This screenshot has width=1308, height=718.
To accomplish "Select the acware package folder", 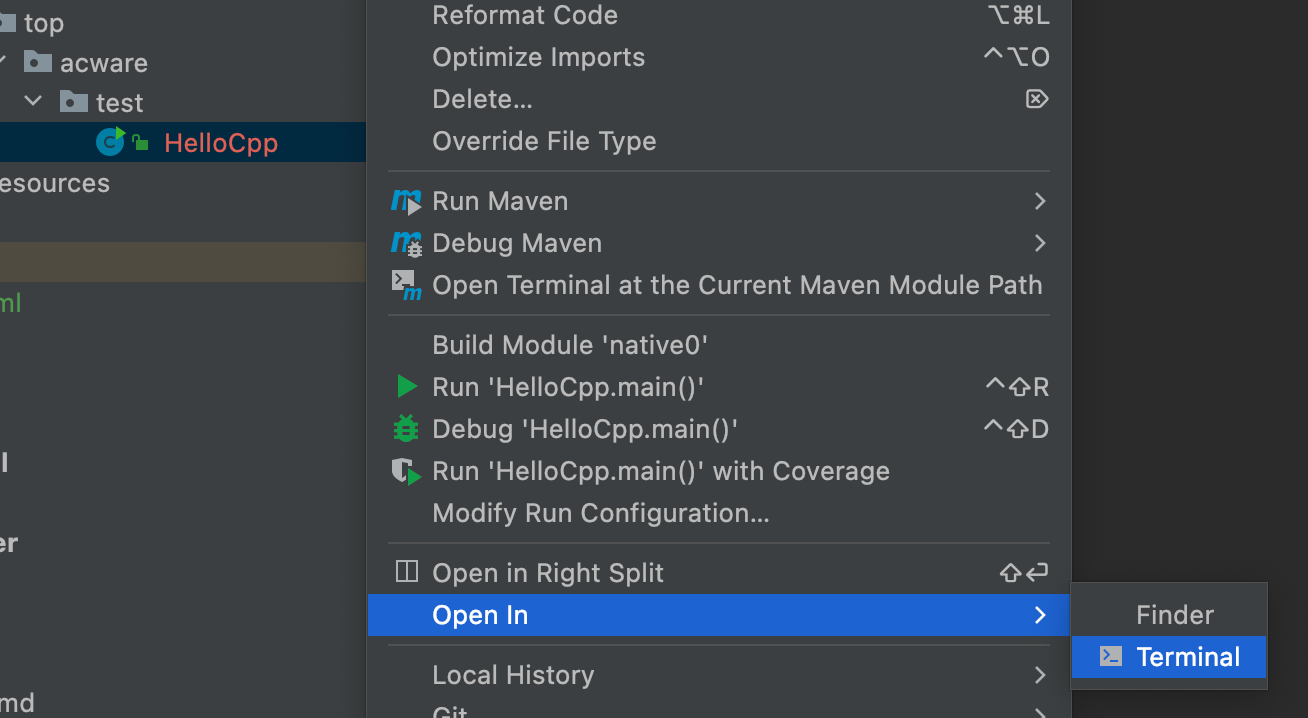I will pyautogui.click(x=103, y=63).
